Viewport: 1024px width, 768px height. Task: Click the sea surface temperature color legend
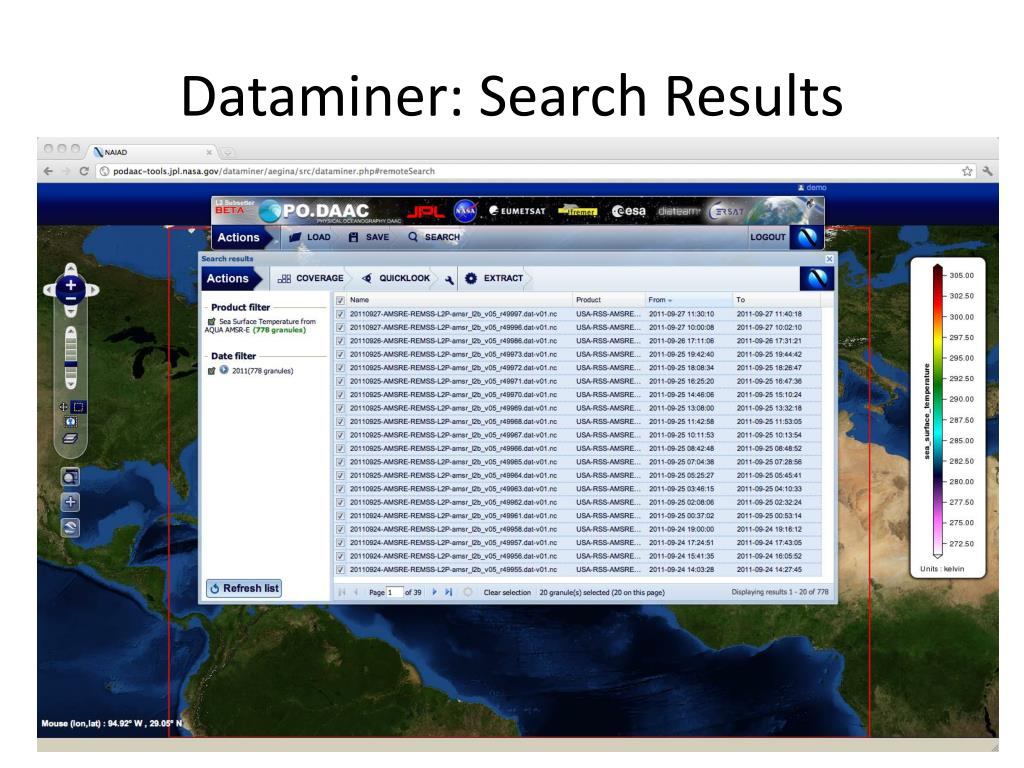tap(948, 418)
